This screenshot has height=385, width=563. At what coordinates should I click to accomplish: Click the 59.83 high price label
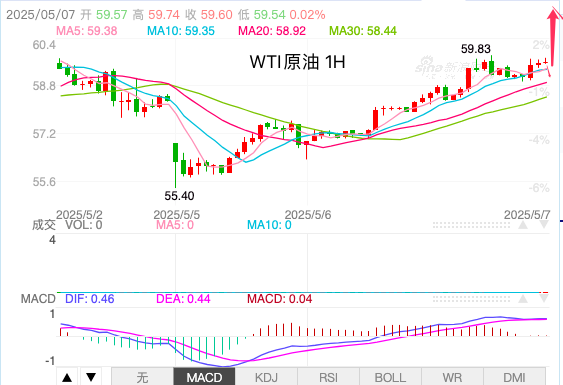point(476,48)
